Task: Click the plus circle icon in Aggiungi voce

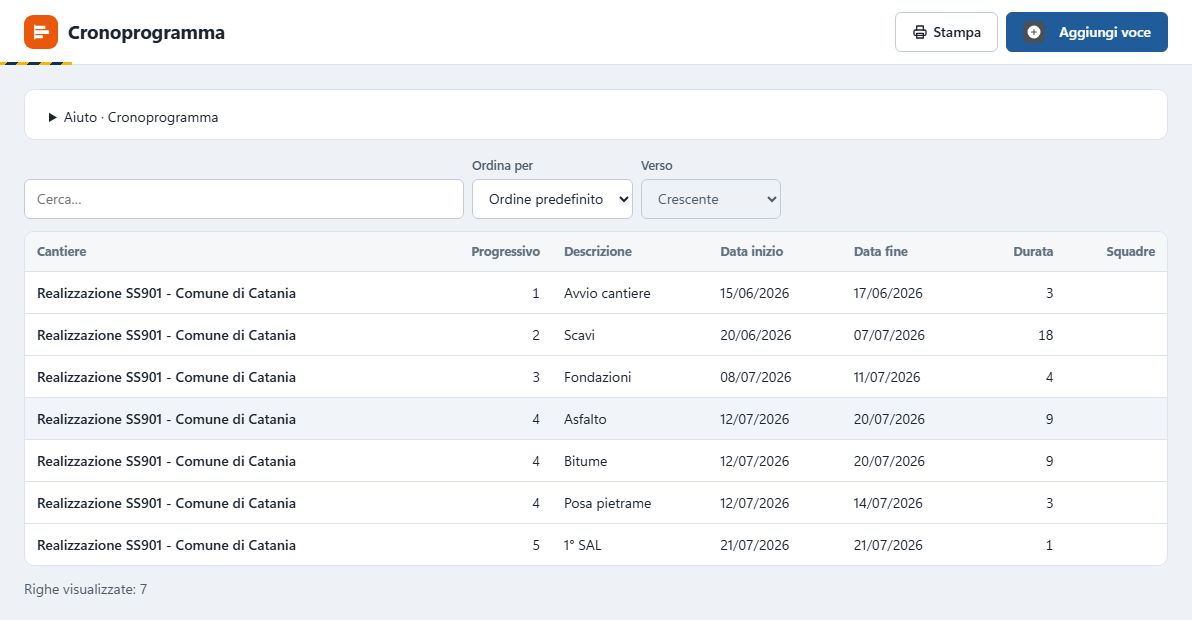Action: [x=1034, y=32]
